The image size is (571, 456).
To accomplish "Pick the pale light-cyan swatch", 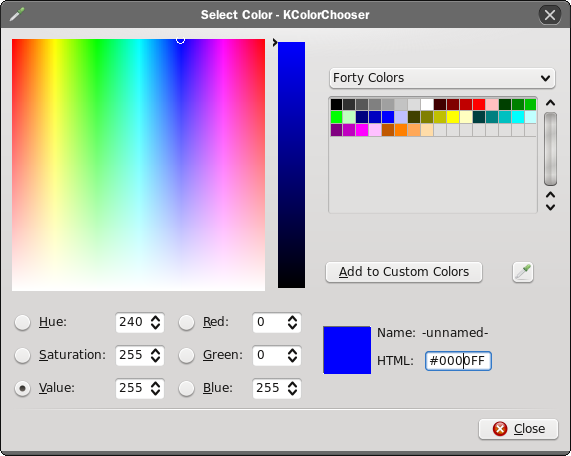I will coord(531,117).
